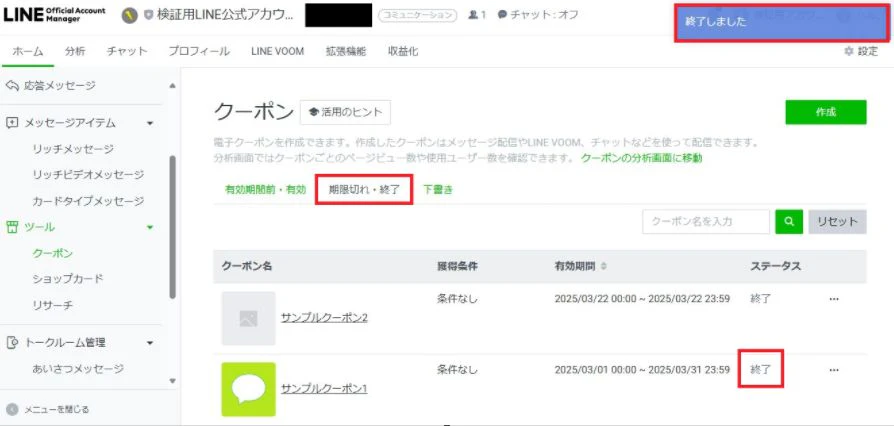The image size is (894, 426).
Task: Open the プロフィール tab
Action: click(199, 51)
